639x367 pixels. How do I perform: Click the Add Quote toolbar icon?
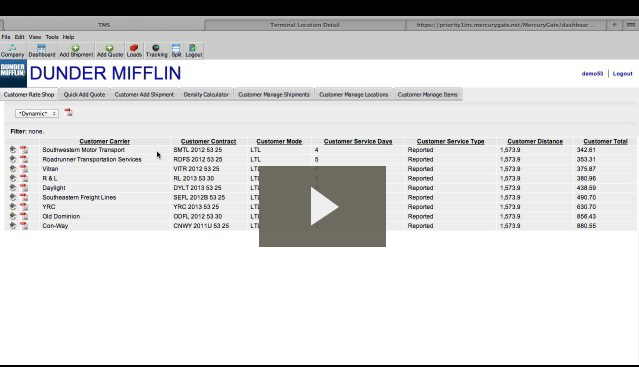click(110, 51)
